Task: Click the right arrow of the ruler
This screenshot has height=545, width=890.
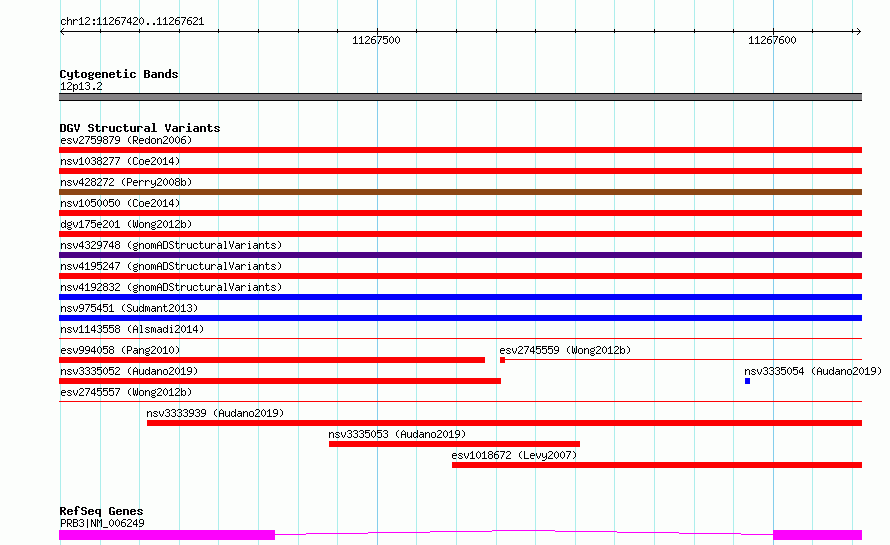Action: coord(858,31)
